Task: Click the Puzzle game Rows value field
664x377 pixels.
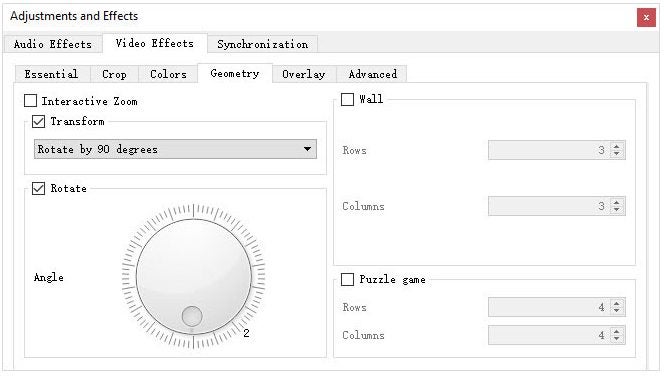Action: tap(549, 307)
